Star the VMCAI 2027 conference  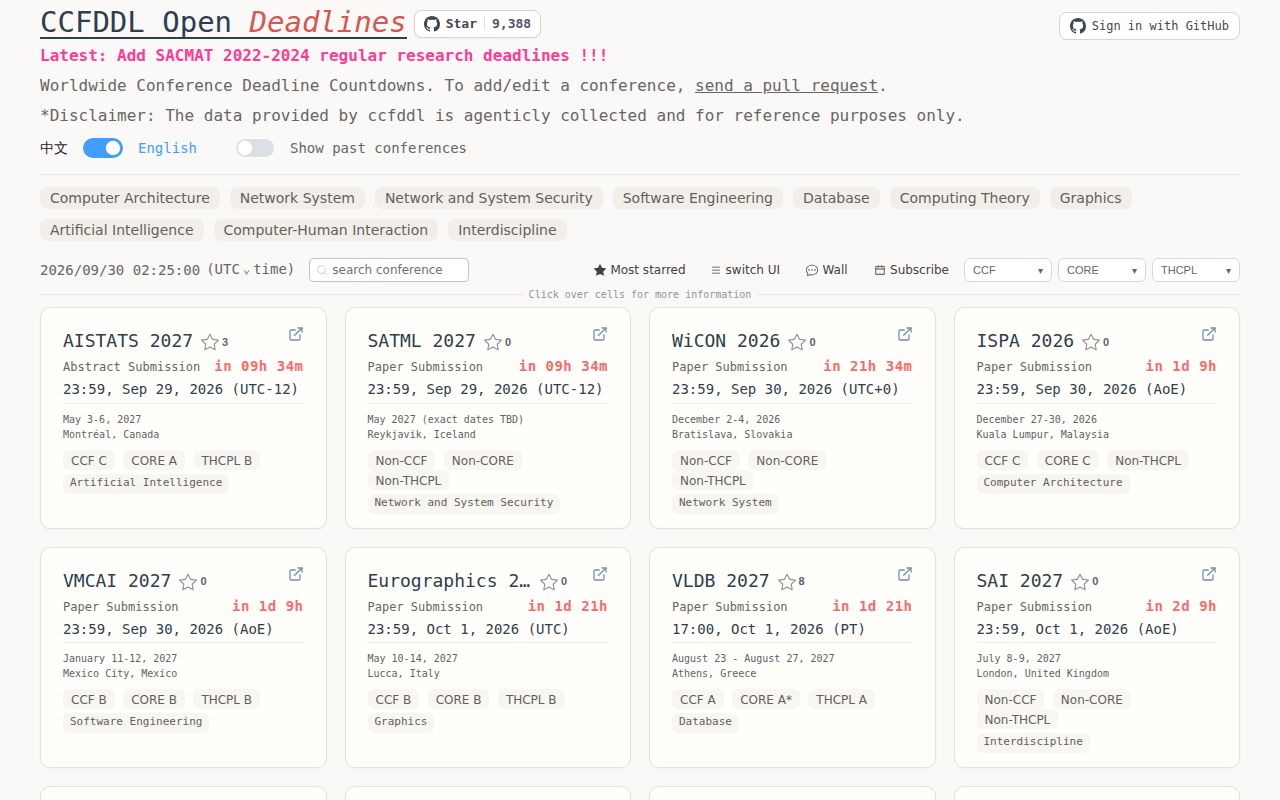coord(188,582)
